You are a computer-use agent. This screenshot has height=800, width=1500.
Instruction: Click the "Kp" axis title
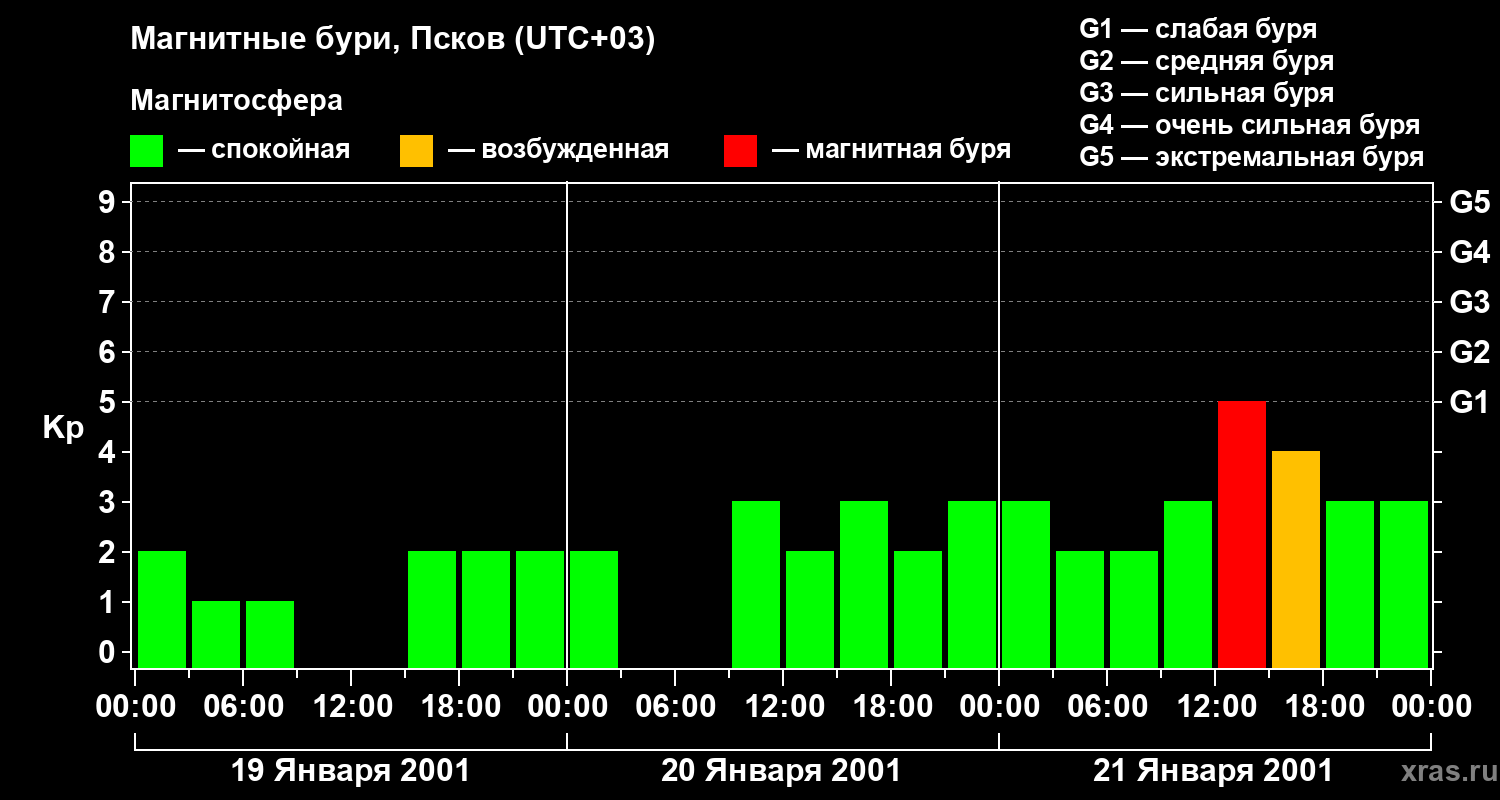63,429
